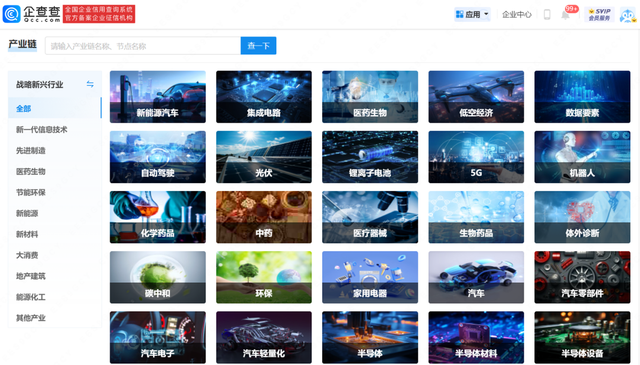Open the 低空经济 industry card
Image resolution: width=640 pixels, height=365 pixels.
coord(476,97)
